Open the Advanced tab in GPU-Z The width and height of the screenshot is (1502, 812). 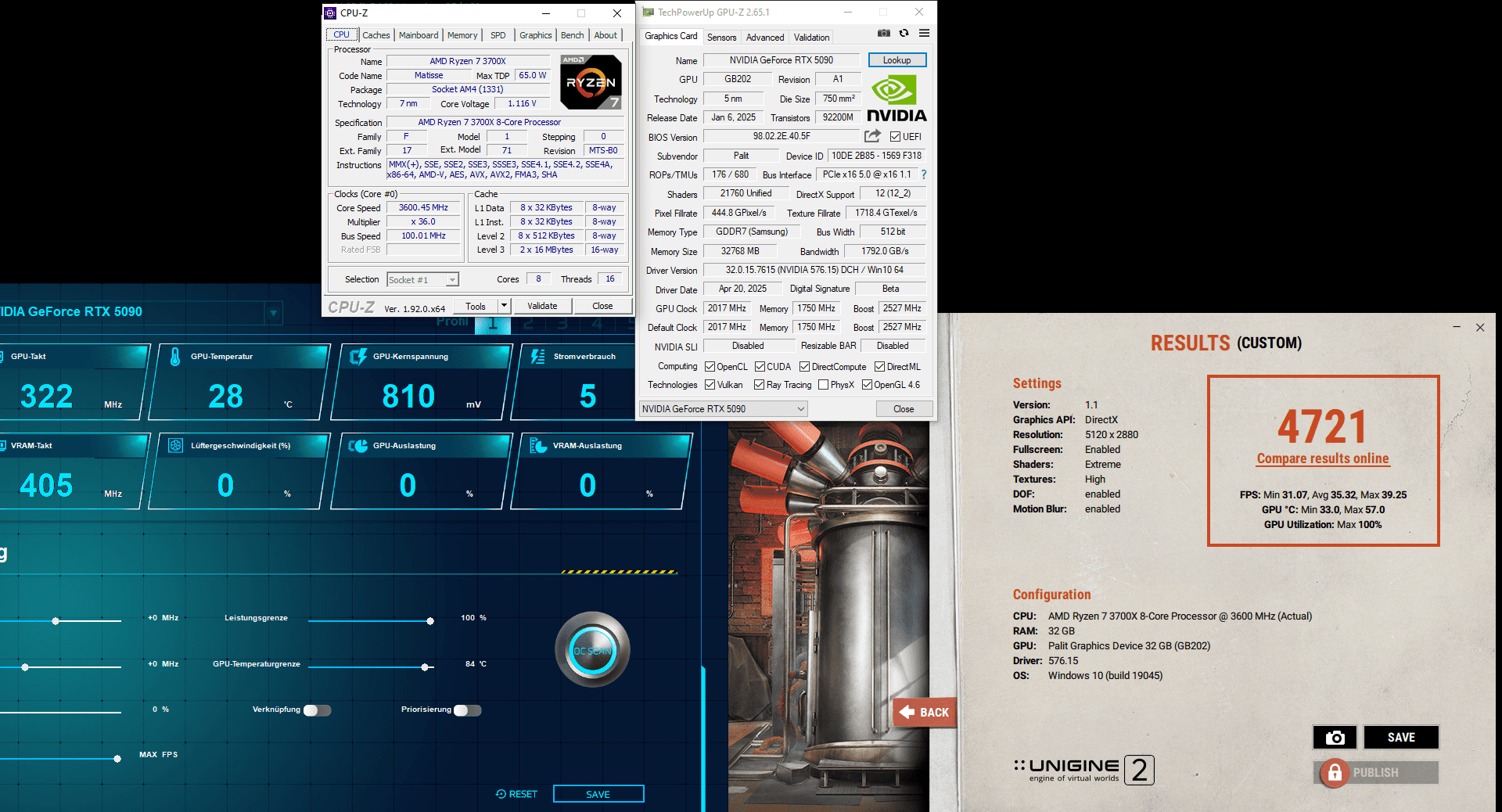click(765, 38)
